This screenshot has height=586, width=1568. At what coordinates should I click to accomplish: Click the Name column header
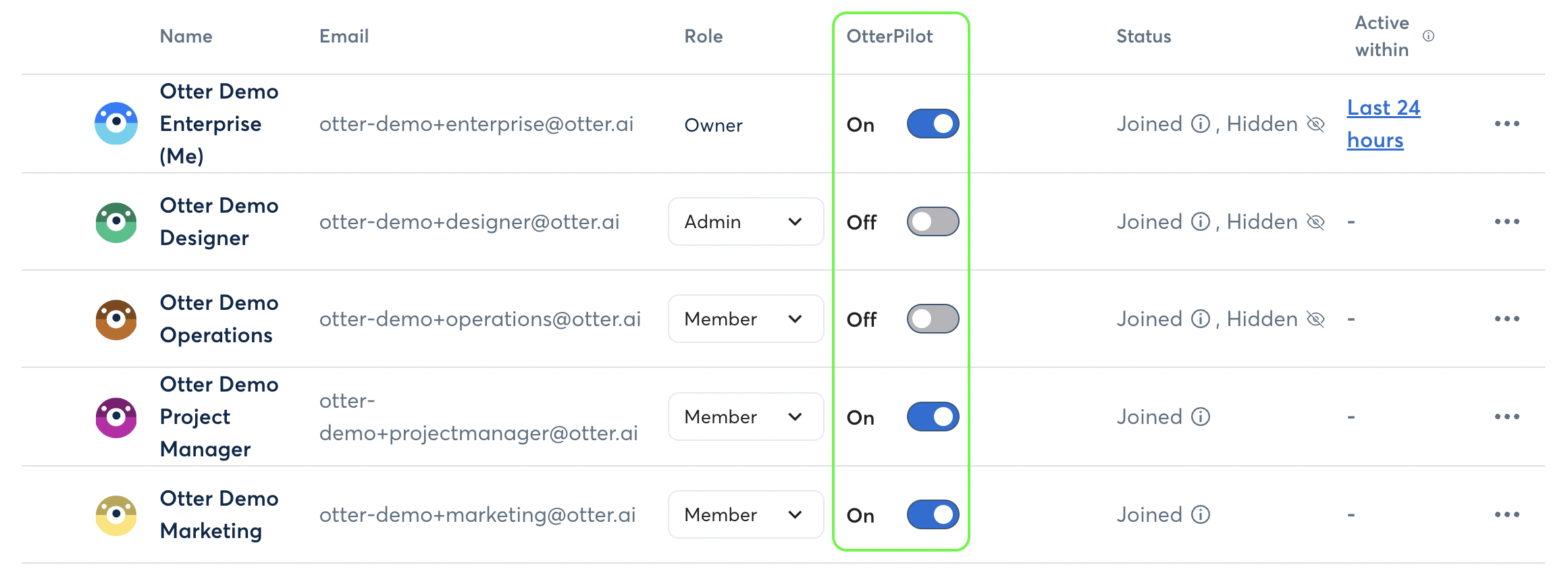click(x=186, y=36)
